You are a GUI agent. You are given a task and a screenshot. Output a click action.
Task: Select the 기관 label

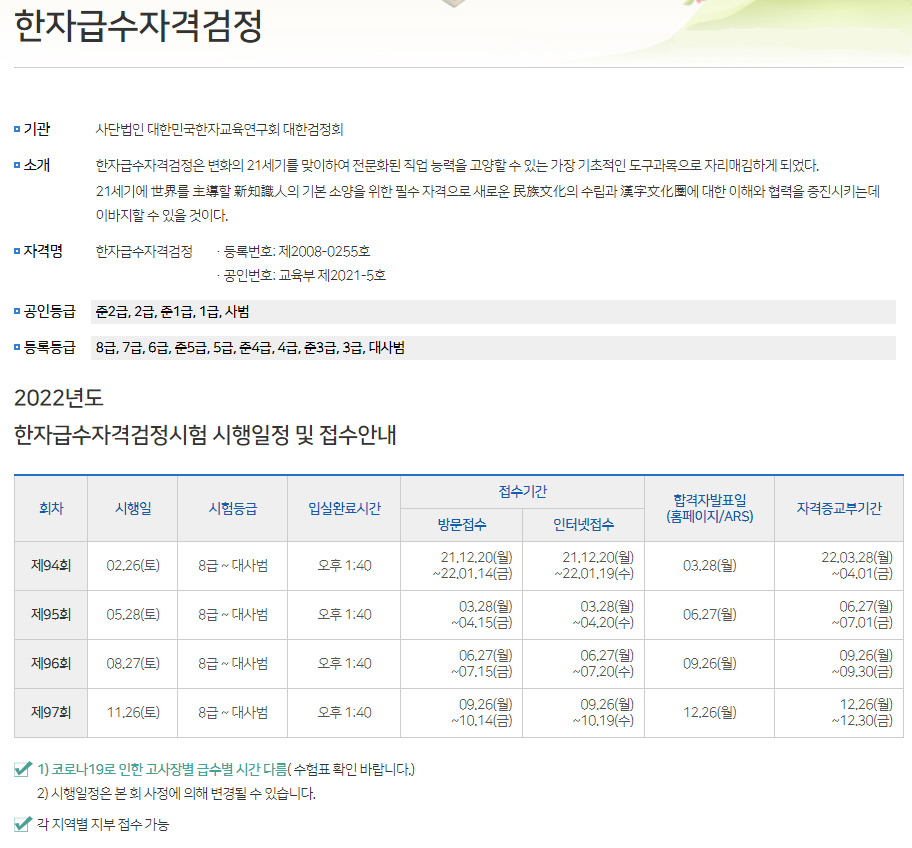click(37, 129)
